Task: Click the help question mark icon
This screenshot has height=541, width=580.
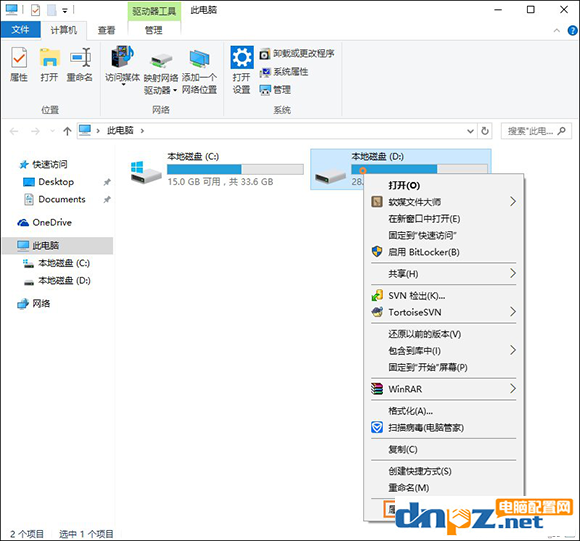Action: coord(572,30)
